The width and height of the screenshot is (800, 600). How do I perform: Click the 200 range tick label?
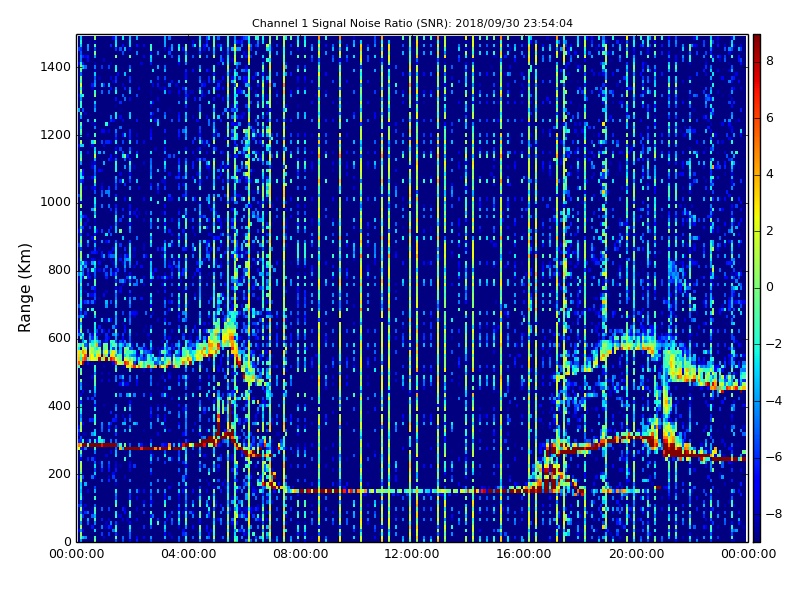(x=59, y=474)
